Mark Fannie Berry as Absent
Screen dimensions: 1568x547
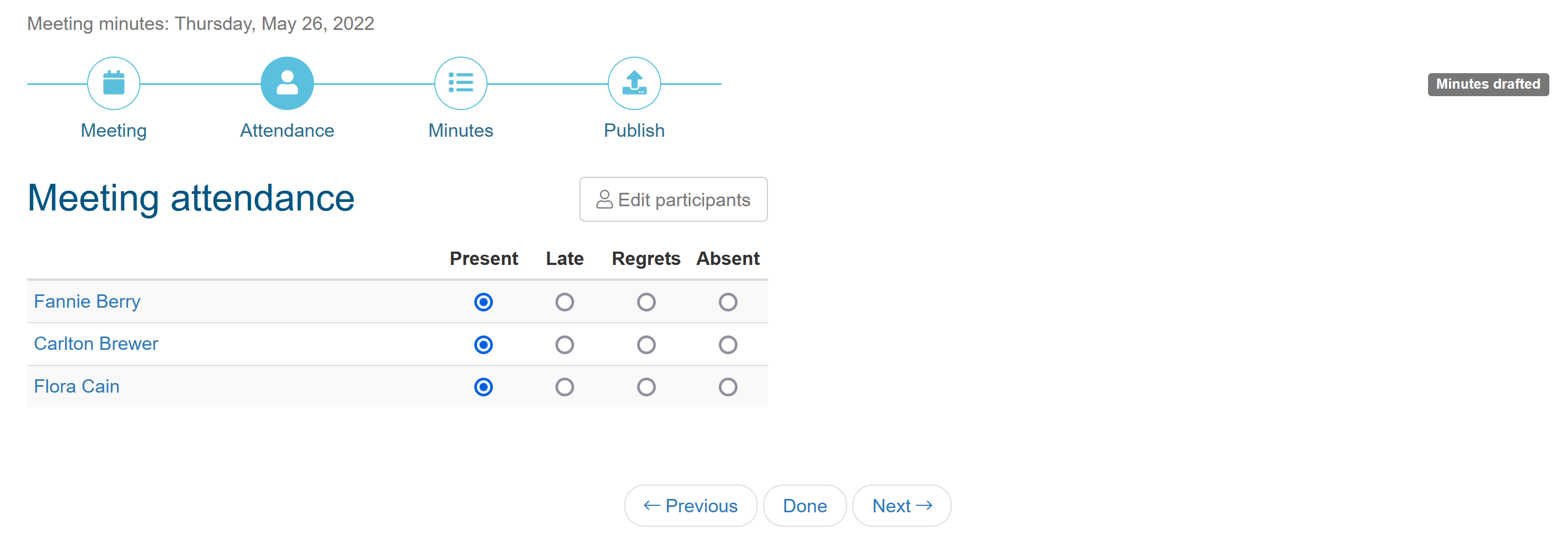pyautogui.click(x=727, y=302)
